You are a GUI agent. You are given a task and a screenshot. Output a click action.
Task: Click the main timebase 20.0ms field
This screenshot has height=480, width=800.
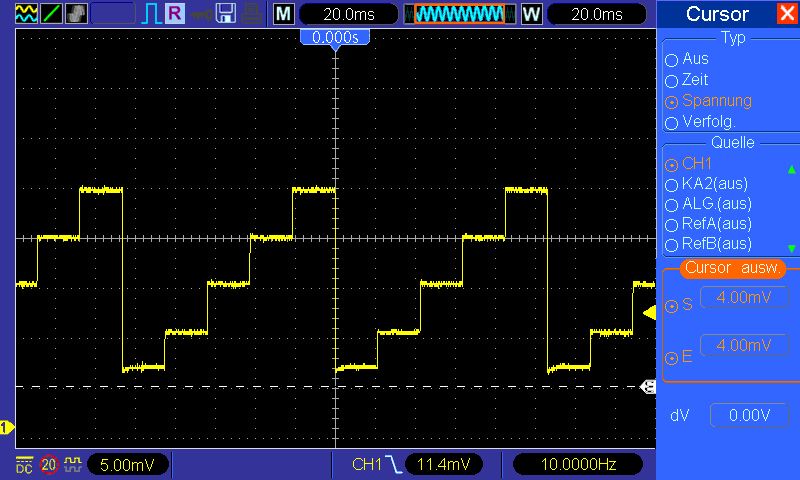click(x=348, y=14)
